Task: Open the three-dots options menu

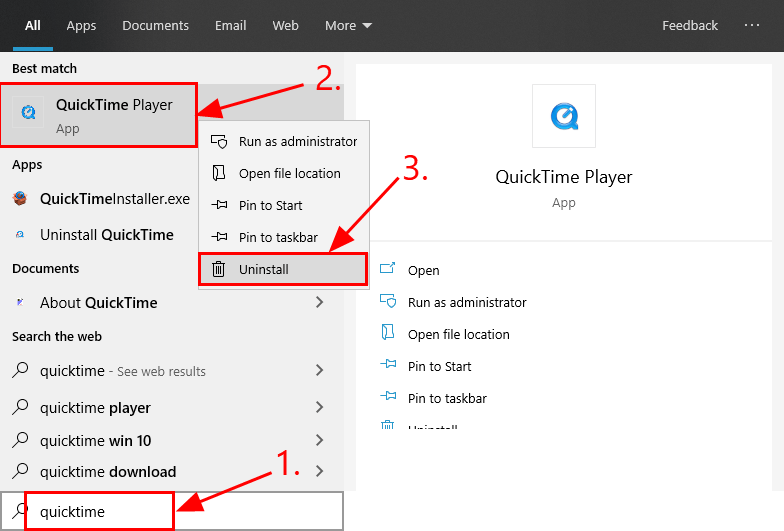Action: tap(752, 25)
